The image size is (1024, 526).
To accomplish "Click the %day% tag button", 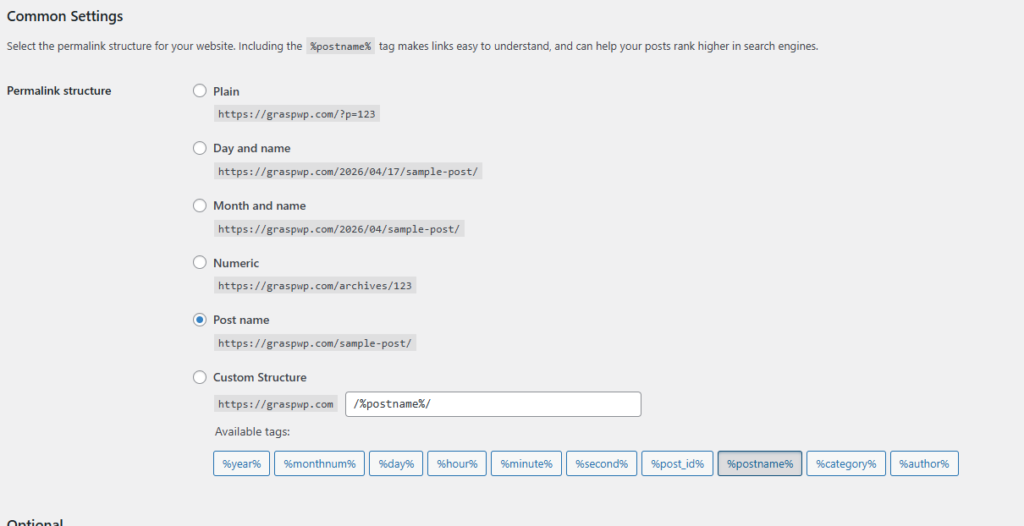I will click(x=397, y=464).
